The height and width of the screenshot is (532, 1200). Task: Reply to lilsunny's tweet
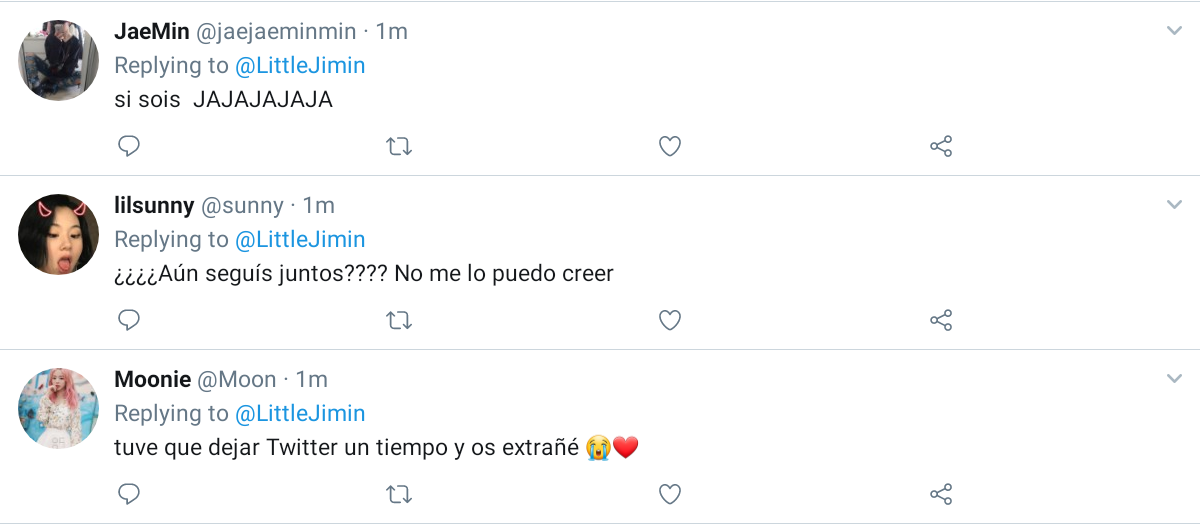click(128, 321)
